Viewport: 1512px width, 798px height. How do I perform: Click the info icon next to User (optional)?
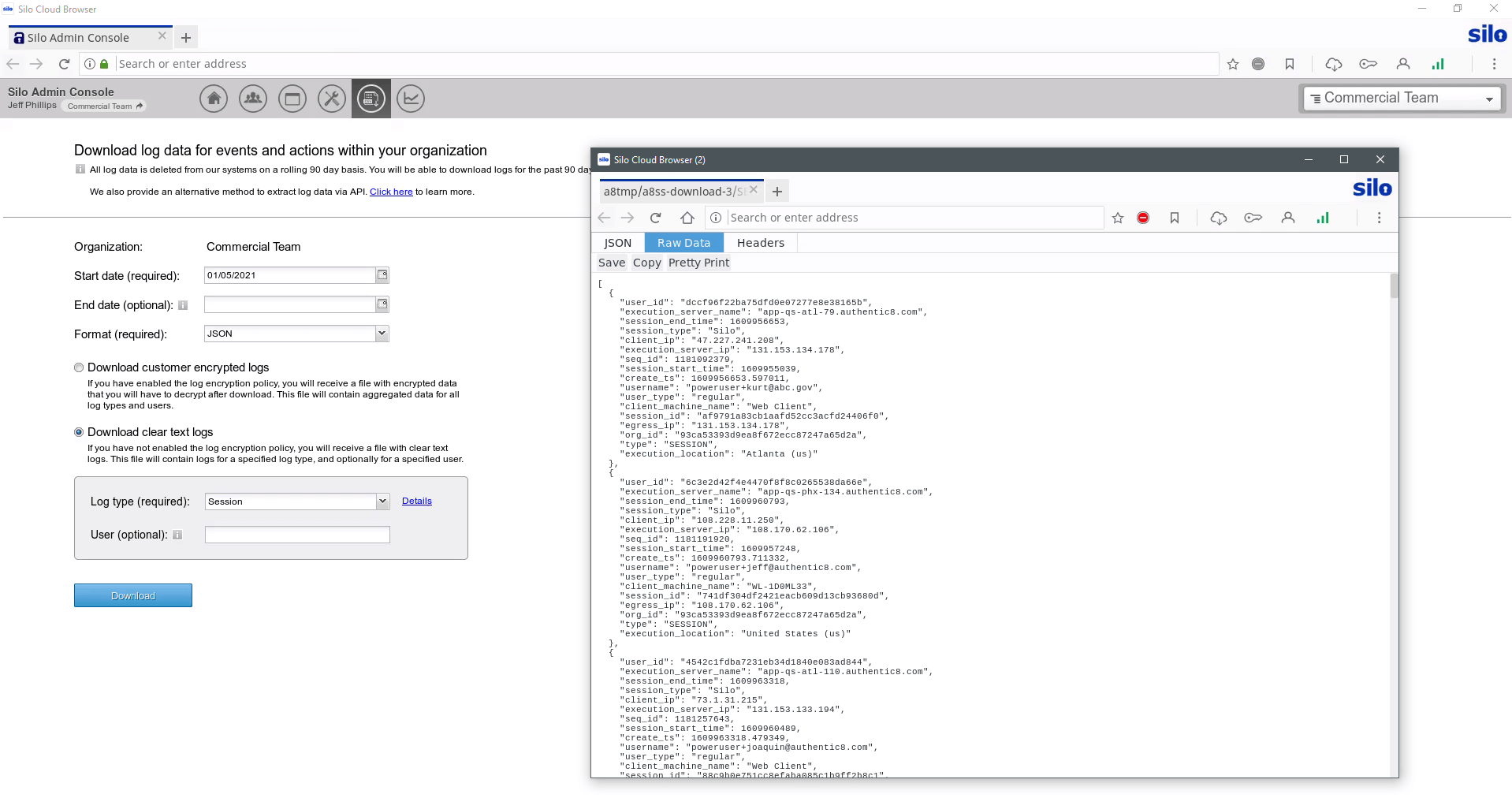point(177,535)
